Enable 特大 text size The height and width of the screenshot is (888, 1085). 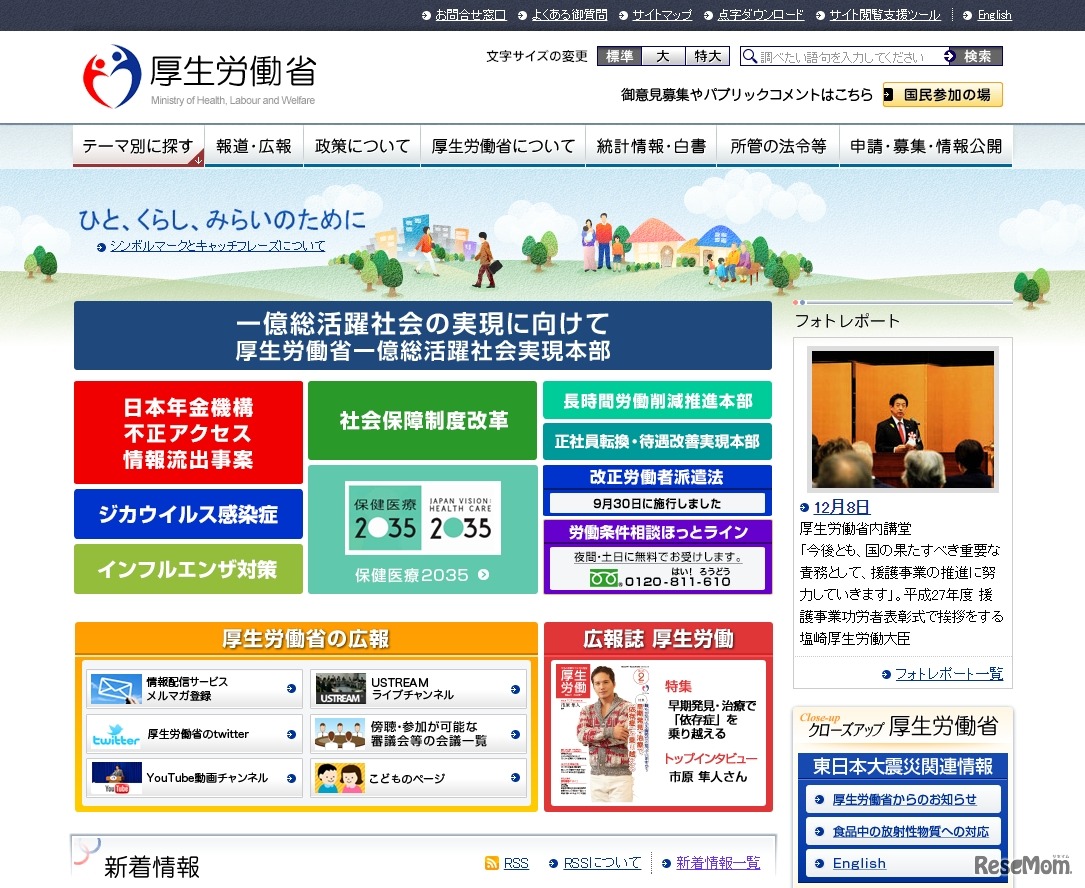click(707, 57)
